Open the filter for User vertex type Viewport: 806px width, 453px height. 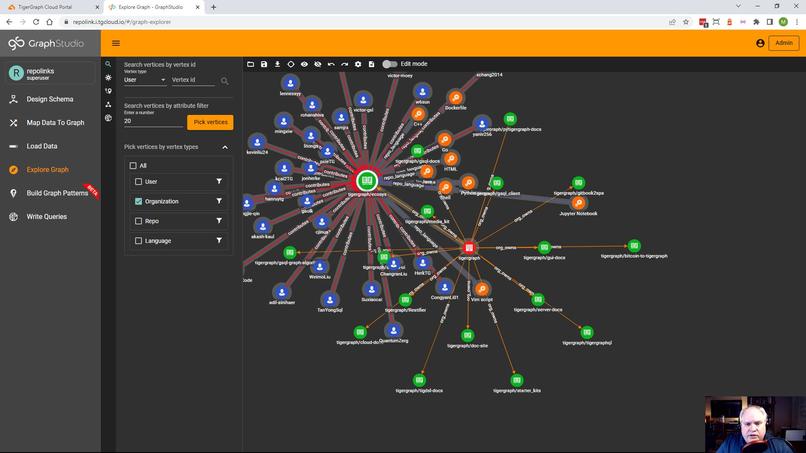219,182
